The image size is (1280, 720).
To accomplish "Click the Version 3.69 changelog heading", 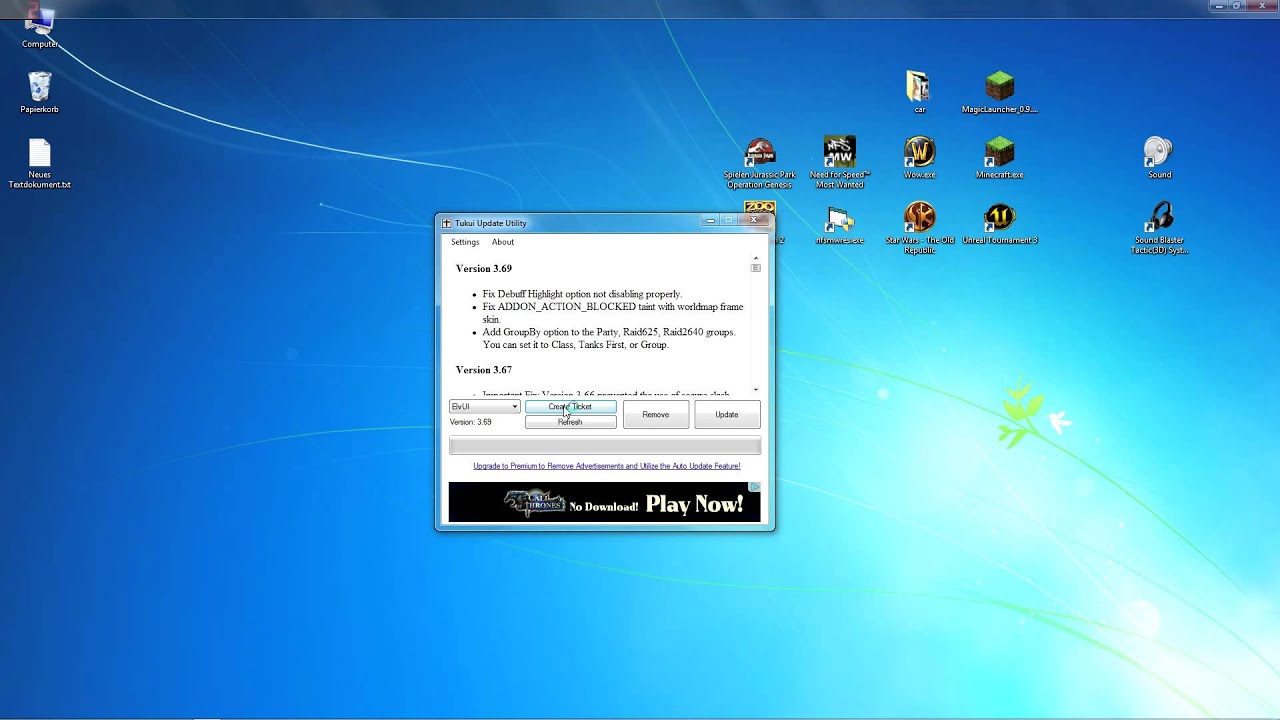I will 484,269.
